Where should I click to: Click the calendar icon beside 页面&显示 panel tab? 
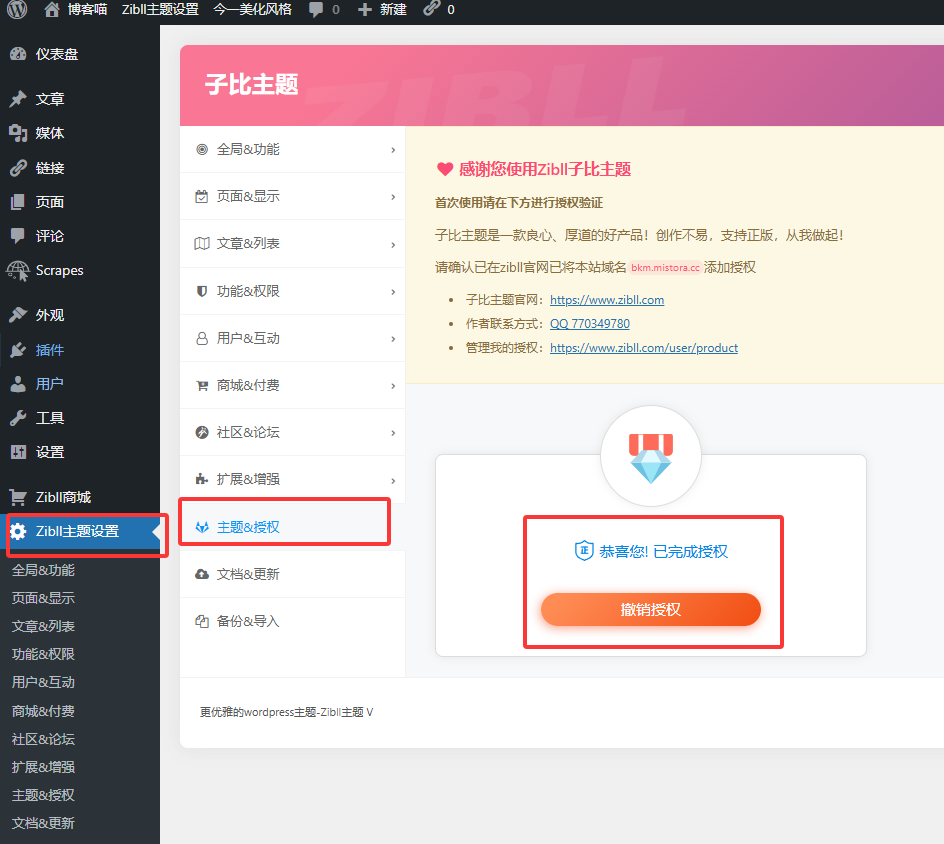tap(202, 196)
